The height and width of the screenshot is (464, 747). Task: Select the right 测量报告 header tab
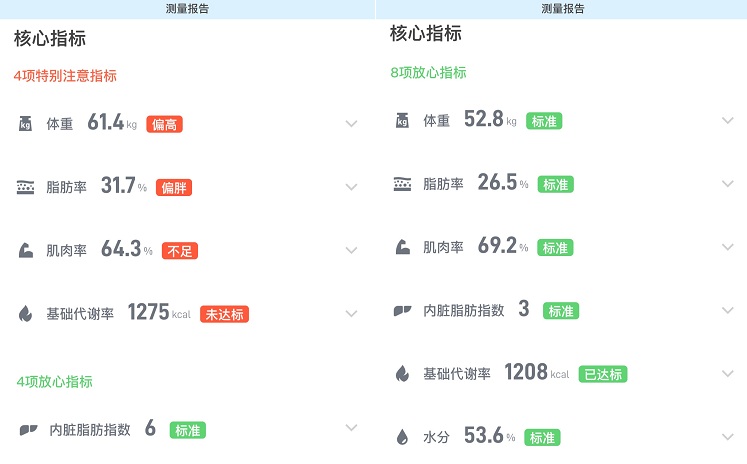[x=562, y=9]
